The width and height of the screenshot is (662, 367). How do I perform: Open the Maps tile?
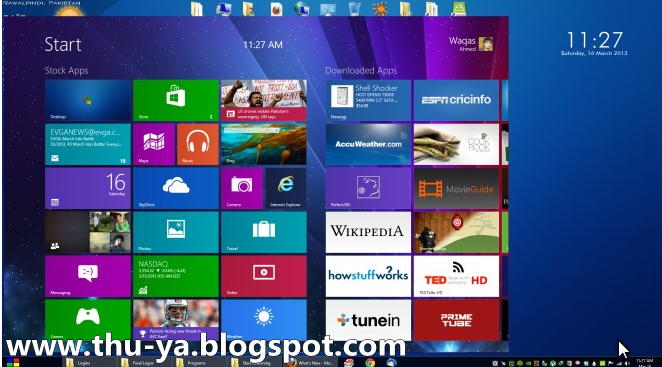[x=154, y=144]
